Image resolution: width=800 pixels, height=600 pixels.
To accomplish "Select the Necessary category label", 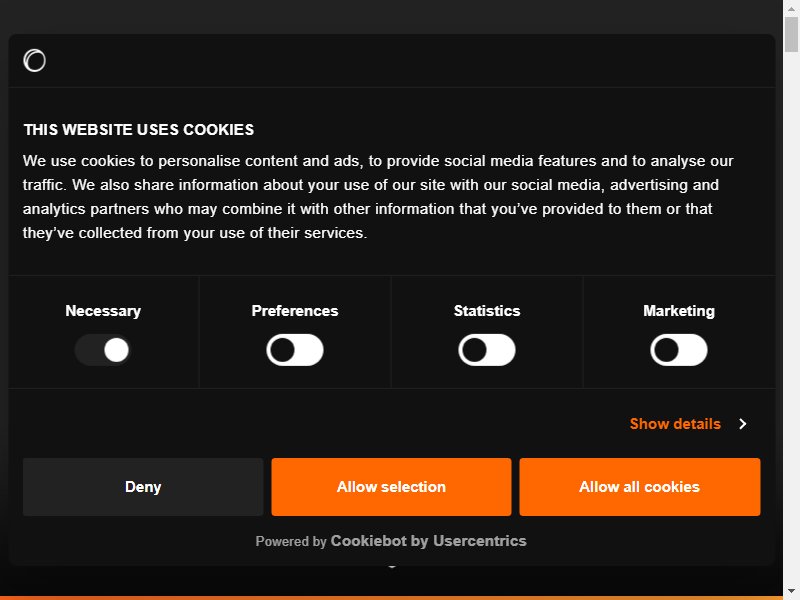I will pos(103,311).
